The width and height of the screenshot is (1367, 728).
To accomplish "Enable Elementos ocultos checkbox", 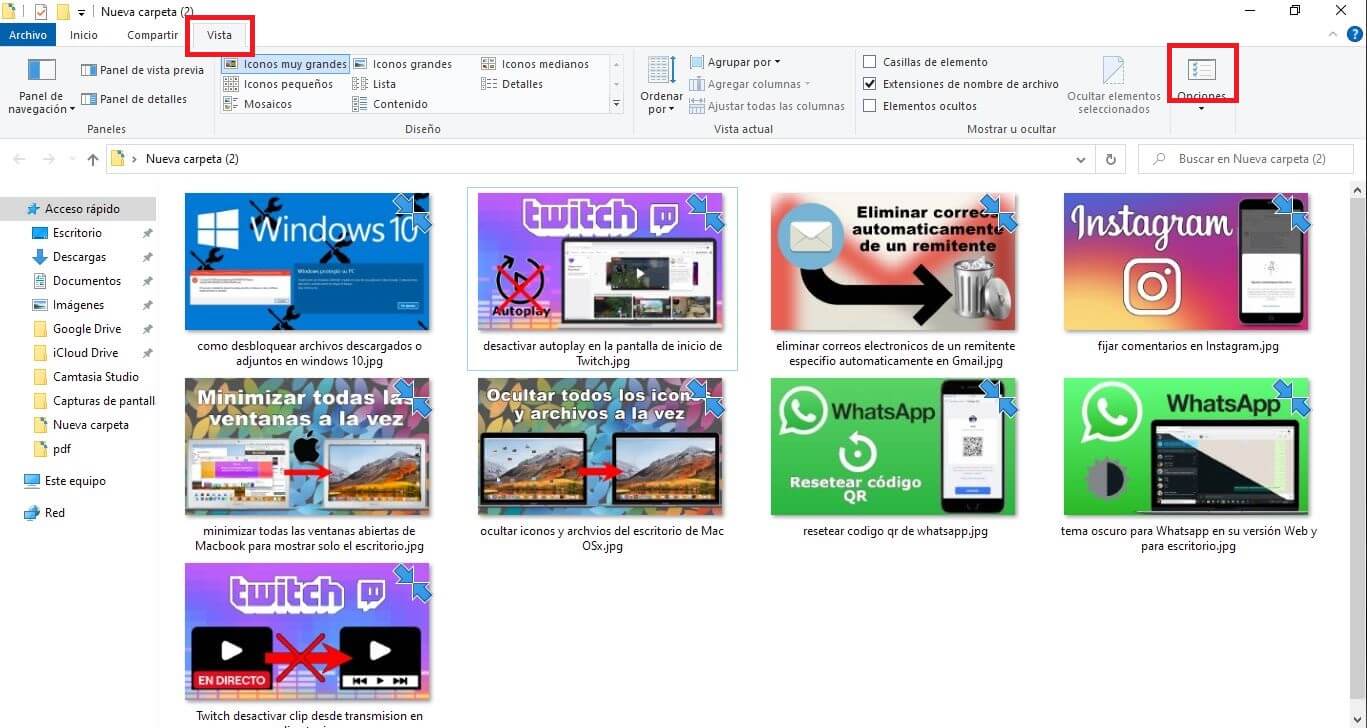I will coord(870,106).
